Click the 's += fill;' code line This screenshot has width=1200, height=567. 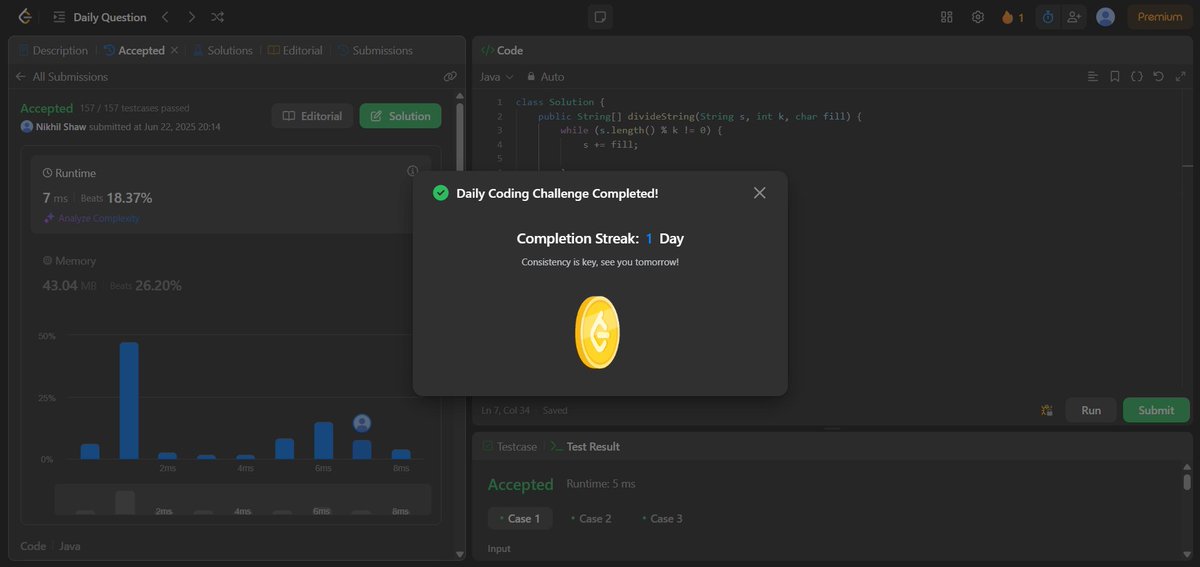point(611,144)
